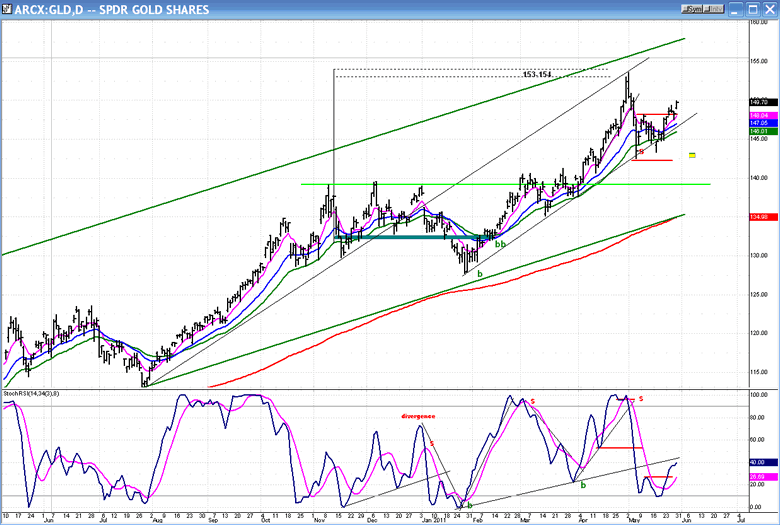This screenshot has height=525, width=780.
Task: Select the blue 147.05 moving average label
Action: click(x=758, y=123)
